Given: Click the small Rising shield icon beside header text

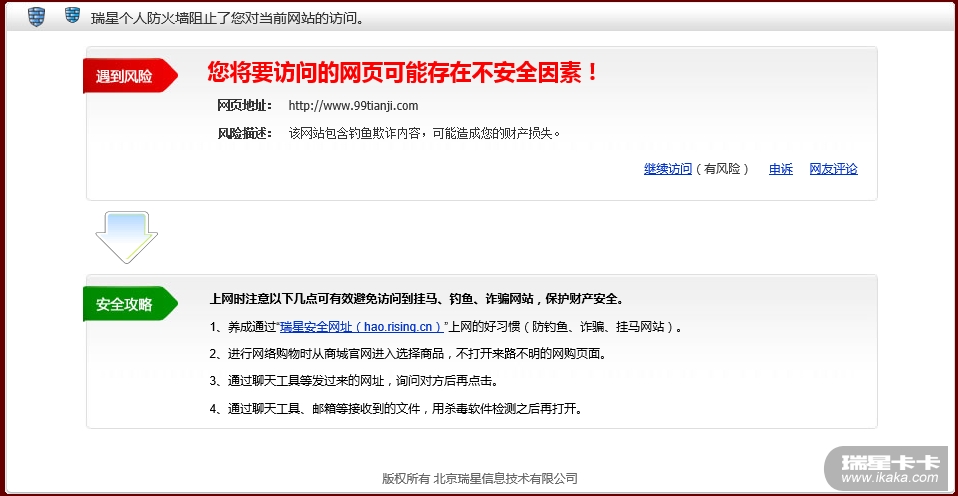Looking at the screenshot, I should [x=73, y=15].
